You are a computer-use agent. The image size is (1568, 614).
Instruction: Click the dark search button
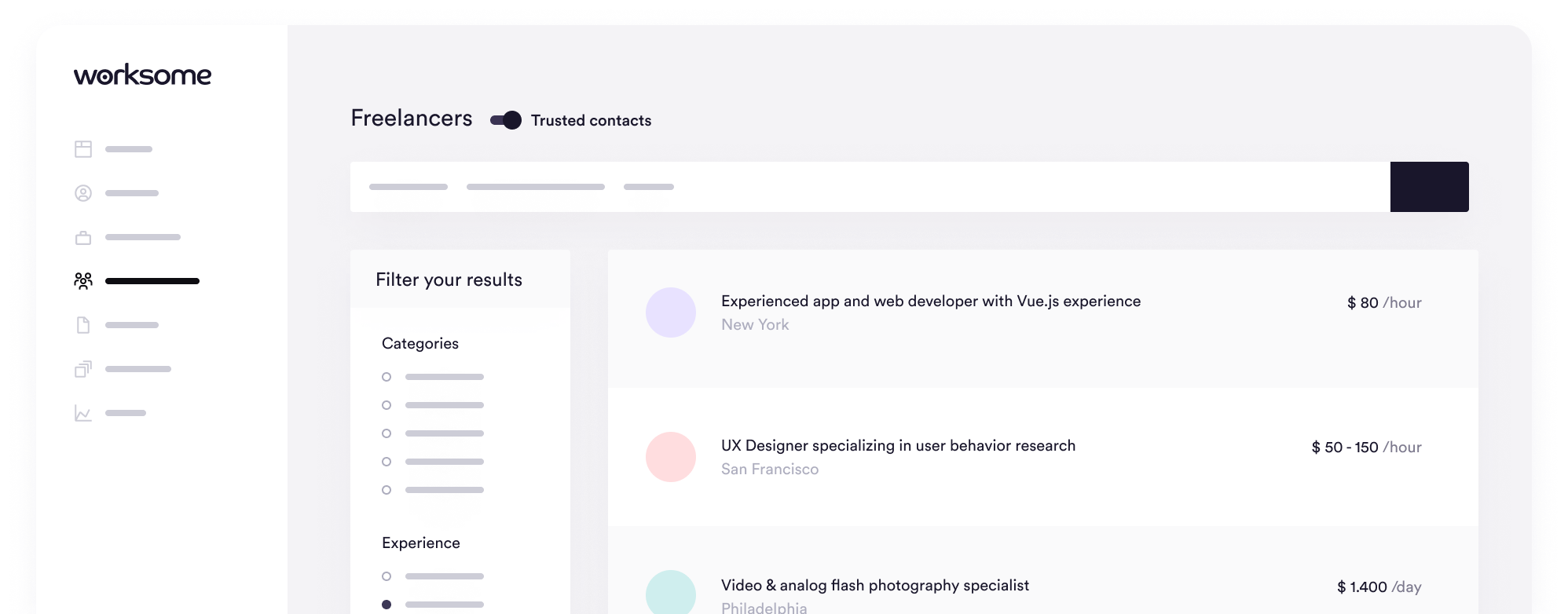(x=1429, y=187)
